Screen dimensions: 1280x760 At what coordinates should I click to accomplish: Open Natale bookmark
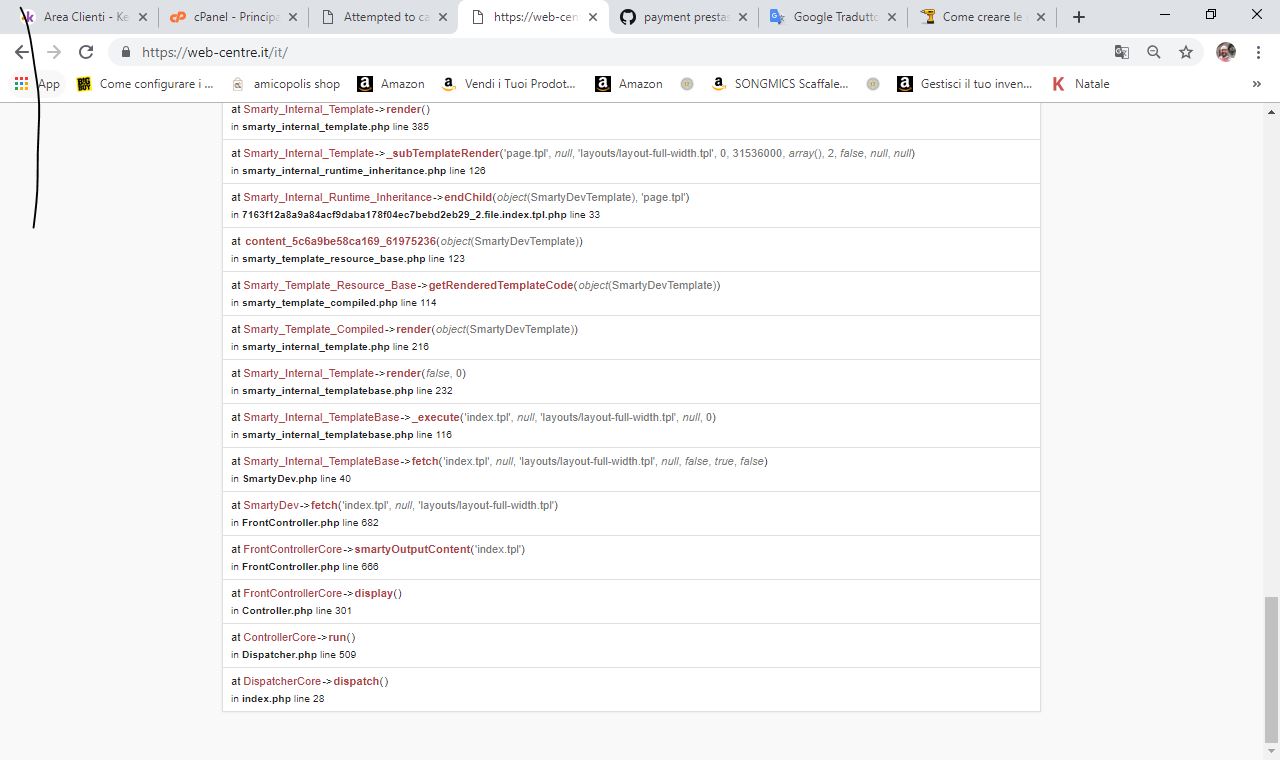1080,84
